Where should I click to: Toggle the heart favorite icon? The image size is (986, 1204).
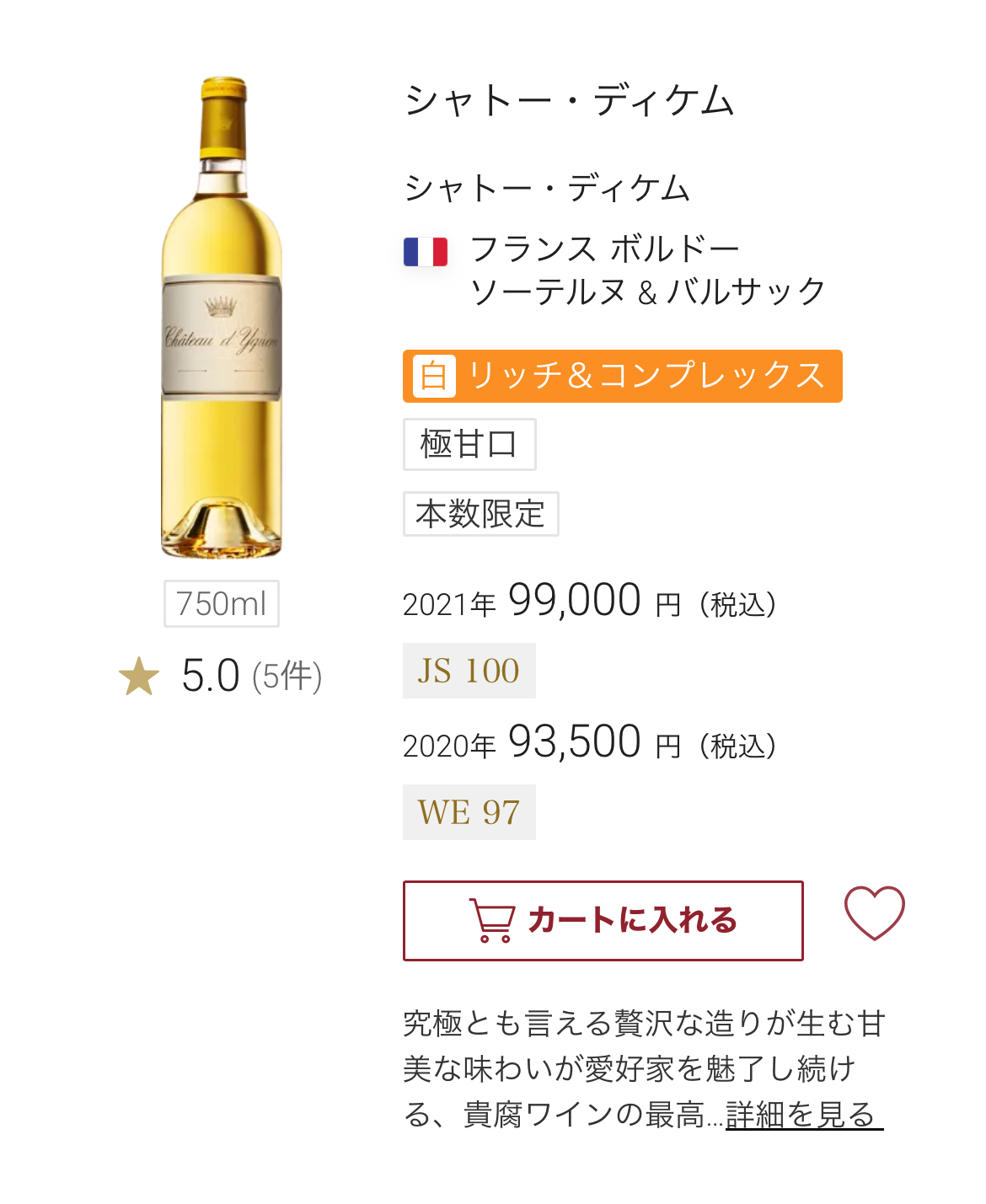coord(874,912)
